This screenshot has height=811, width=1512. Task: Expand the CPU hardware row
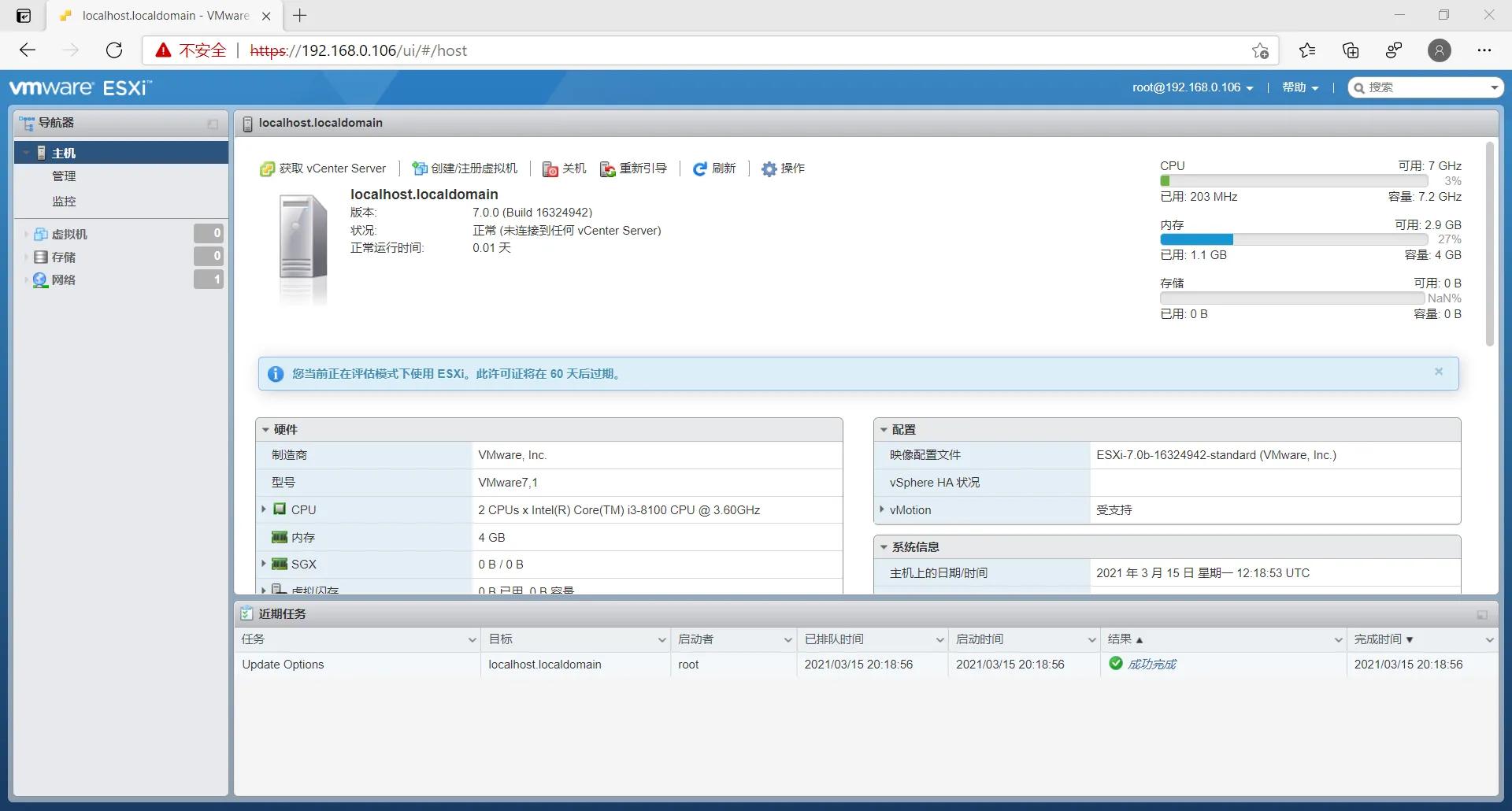264,509
